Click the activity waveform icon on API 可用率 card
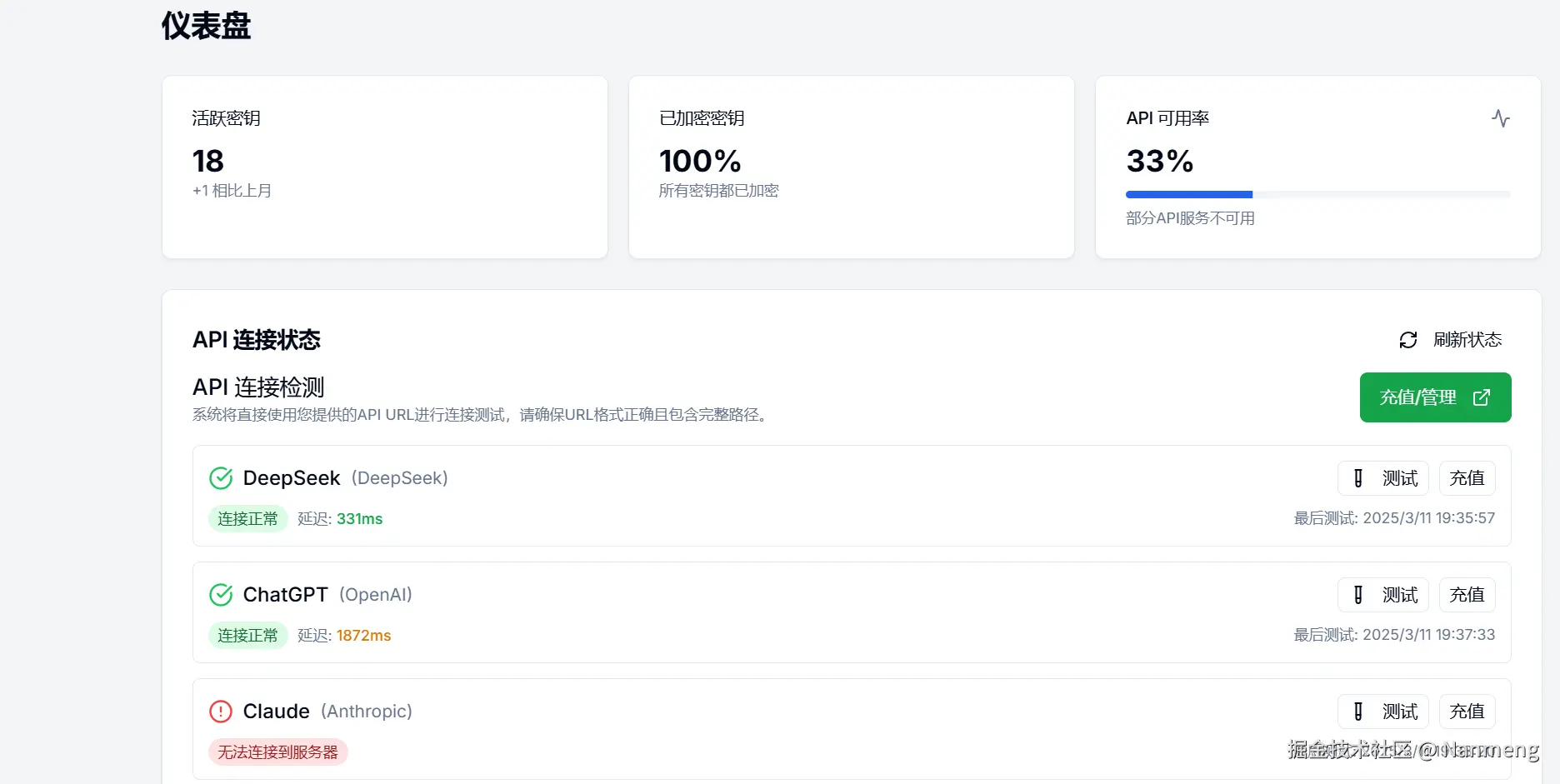The width and height of the screenshot is (1560, 784). 1500,118
